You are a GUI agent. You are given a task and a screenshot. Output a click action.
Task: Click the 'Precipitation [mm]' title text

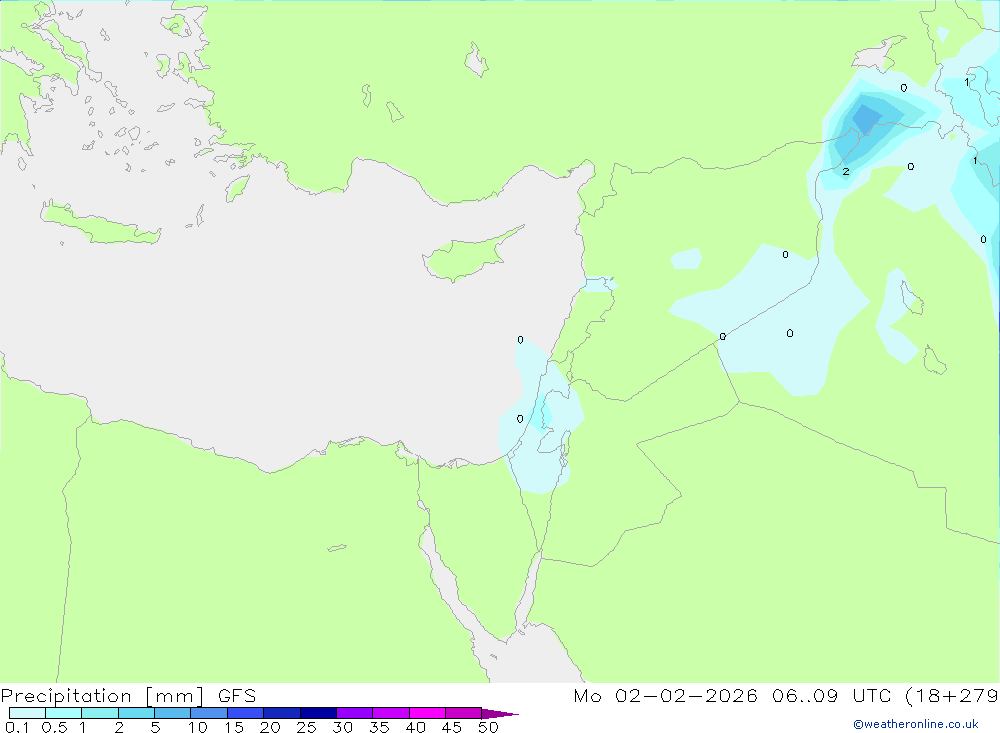(x=103, y=696)
